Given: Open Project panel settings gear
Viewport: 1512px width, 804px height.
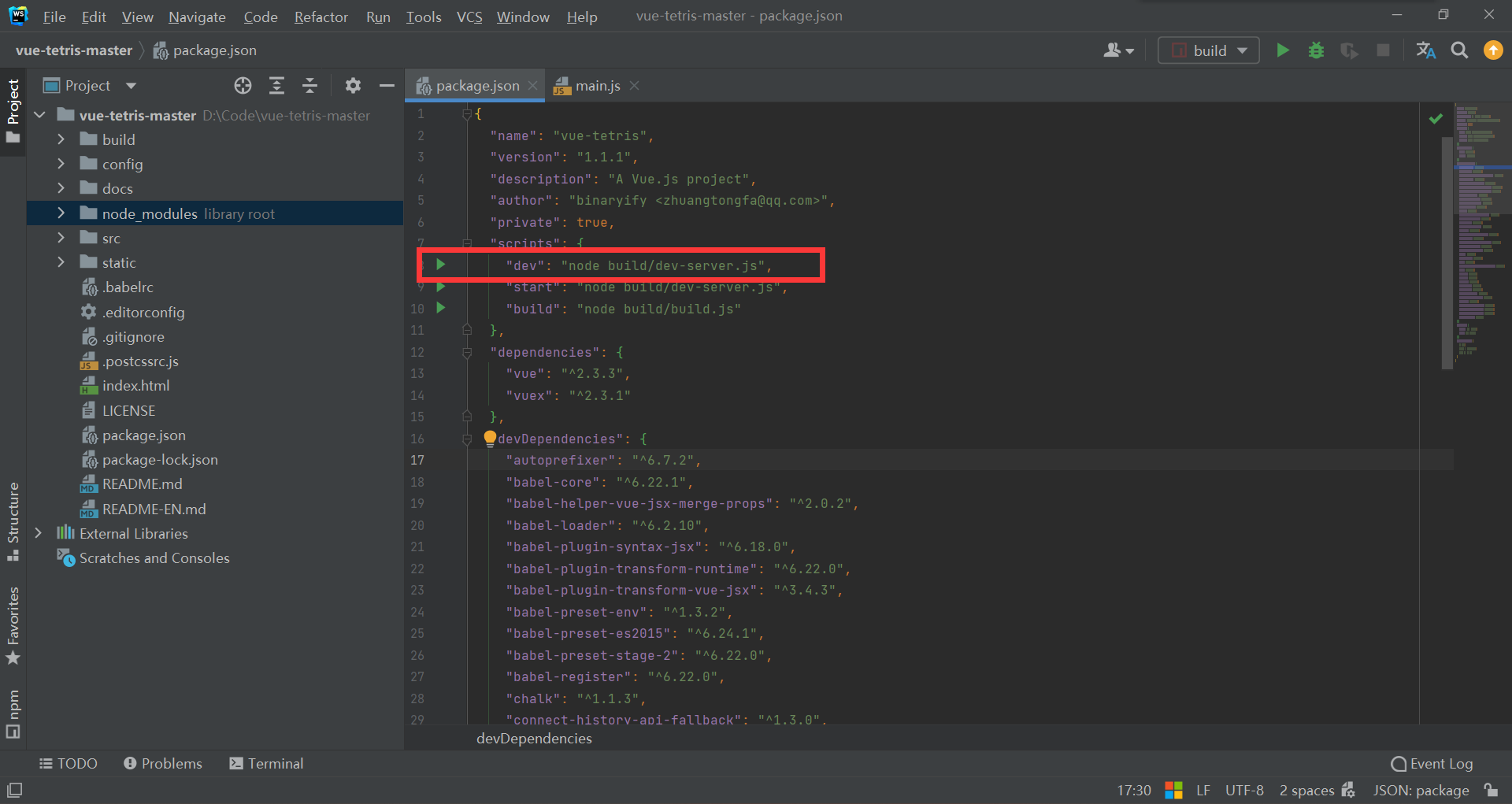Looking at the screenshot, I should [353, 86].
